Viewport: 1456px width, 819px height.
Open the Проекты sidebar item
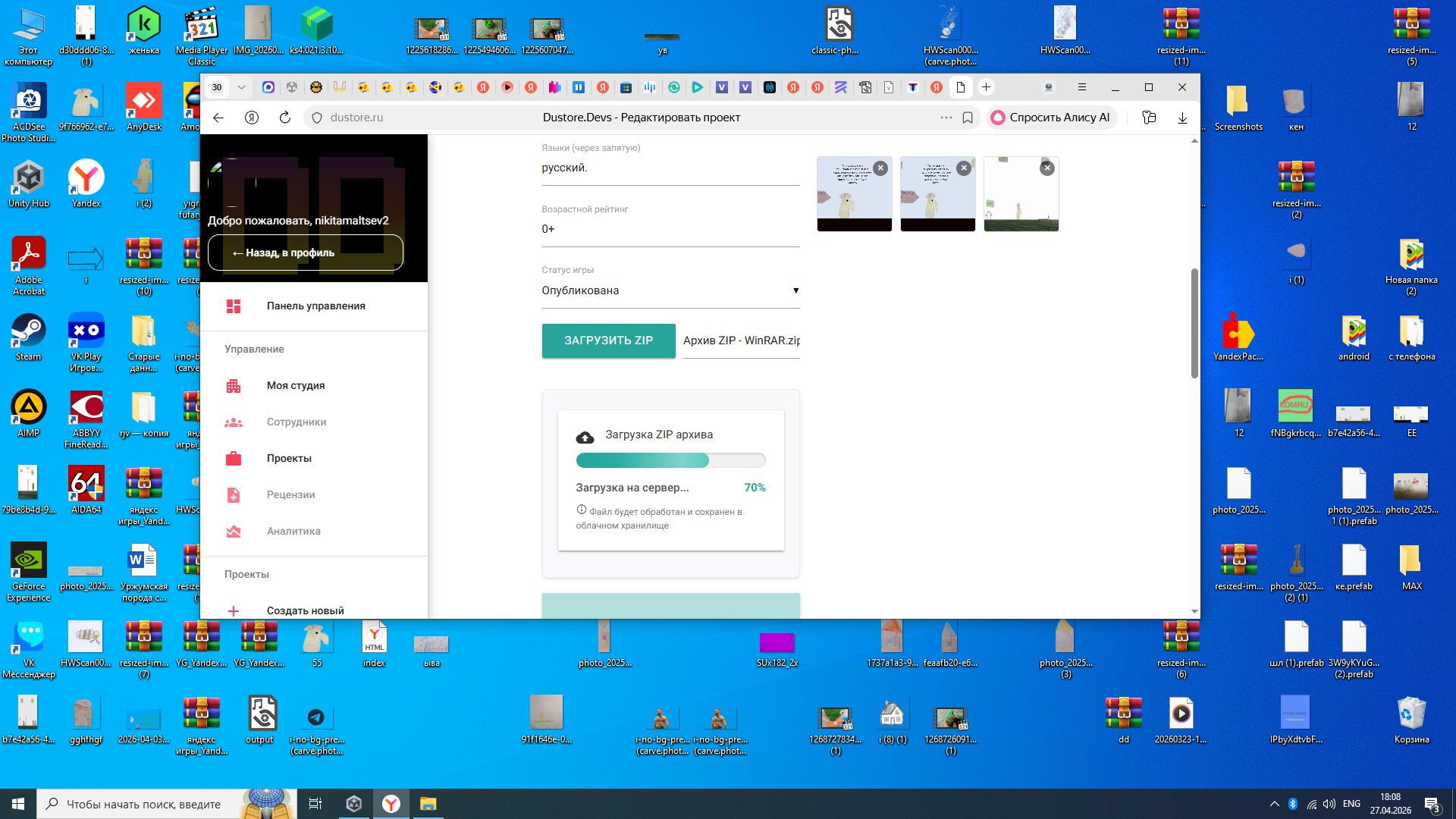(289, 458)
